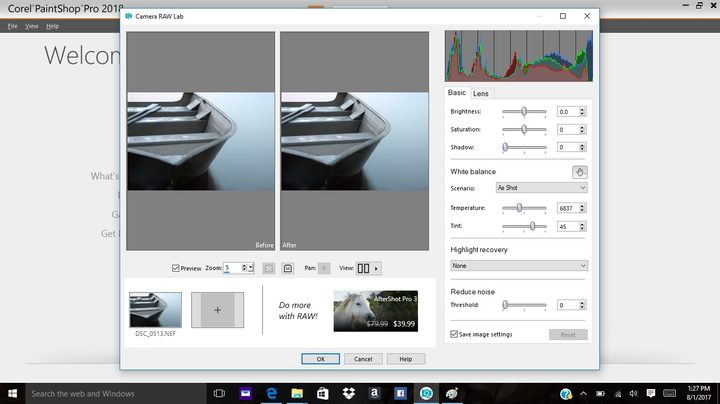Adjust the Temperature value stepper
Viewport: 720px width, 404px height.
point(582,208)
